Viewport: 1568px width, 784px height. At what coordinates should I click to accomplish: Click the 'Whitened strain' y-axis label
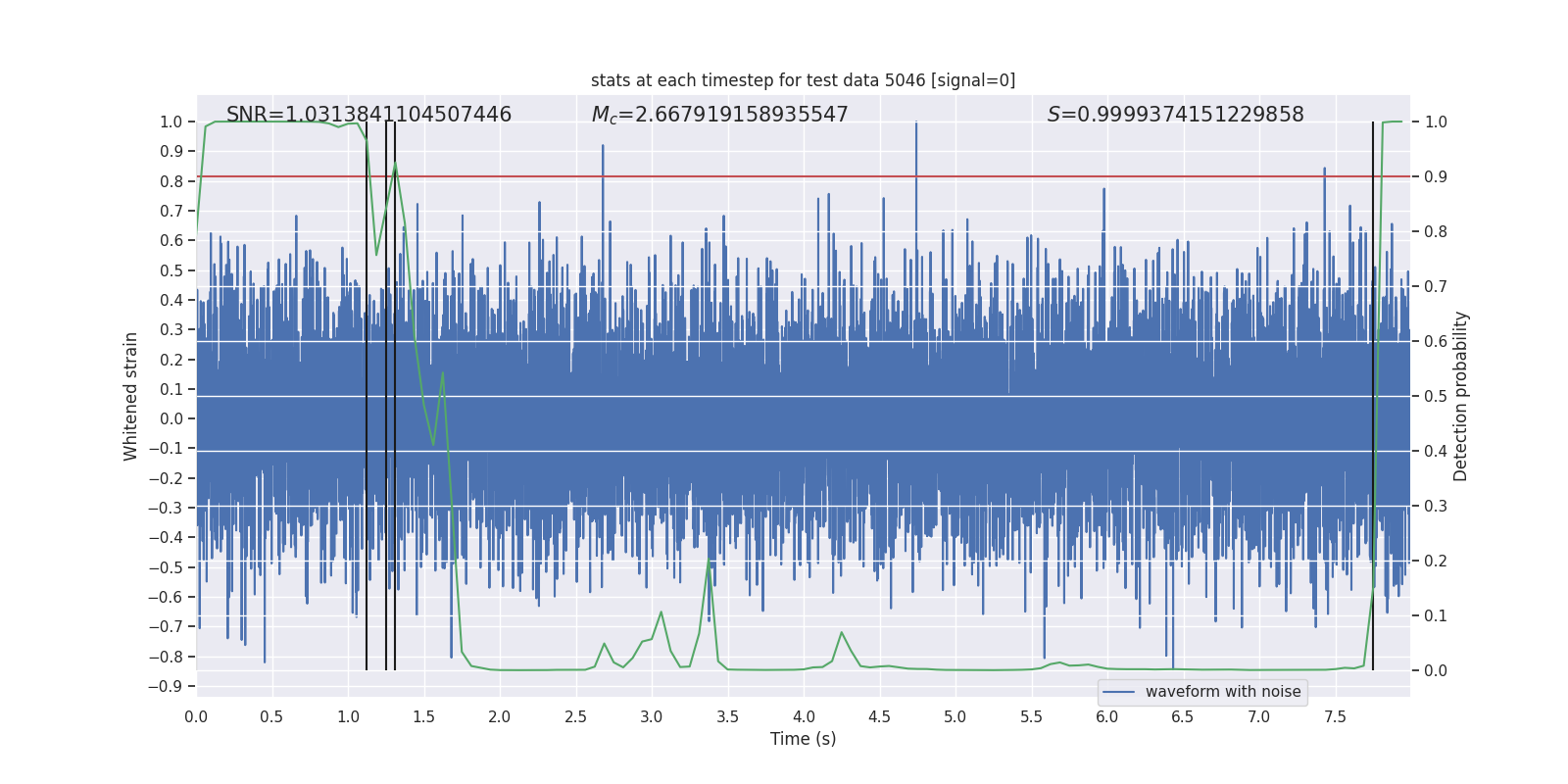pyautogui.click(x=130, y=396)
